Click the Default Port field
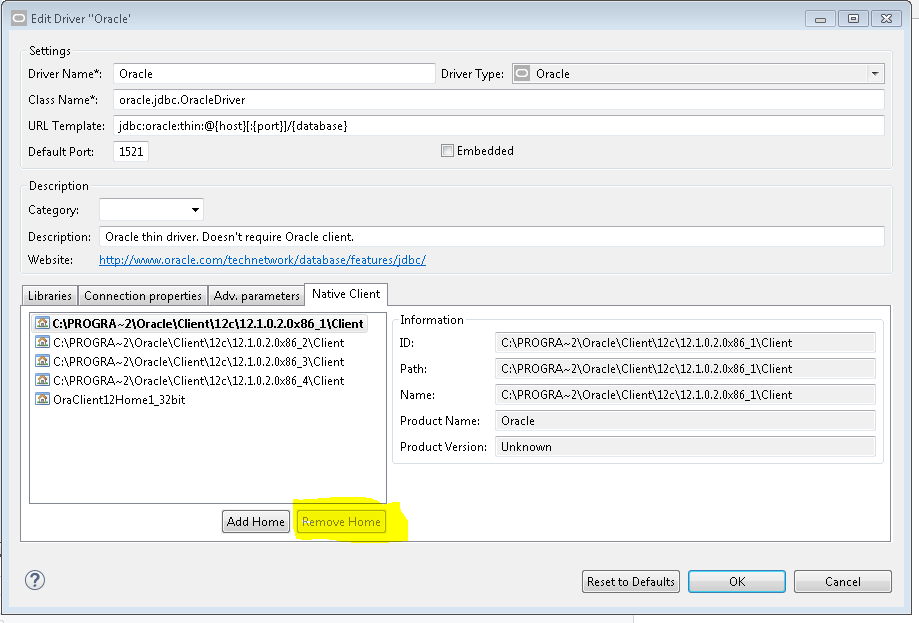919x623 pixels. [x=131, y=151]
